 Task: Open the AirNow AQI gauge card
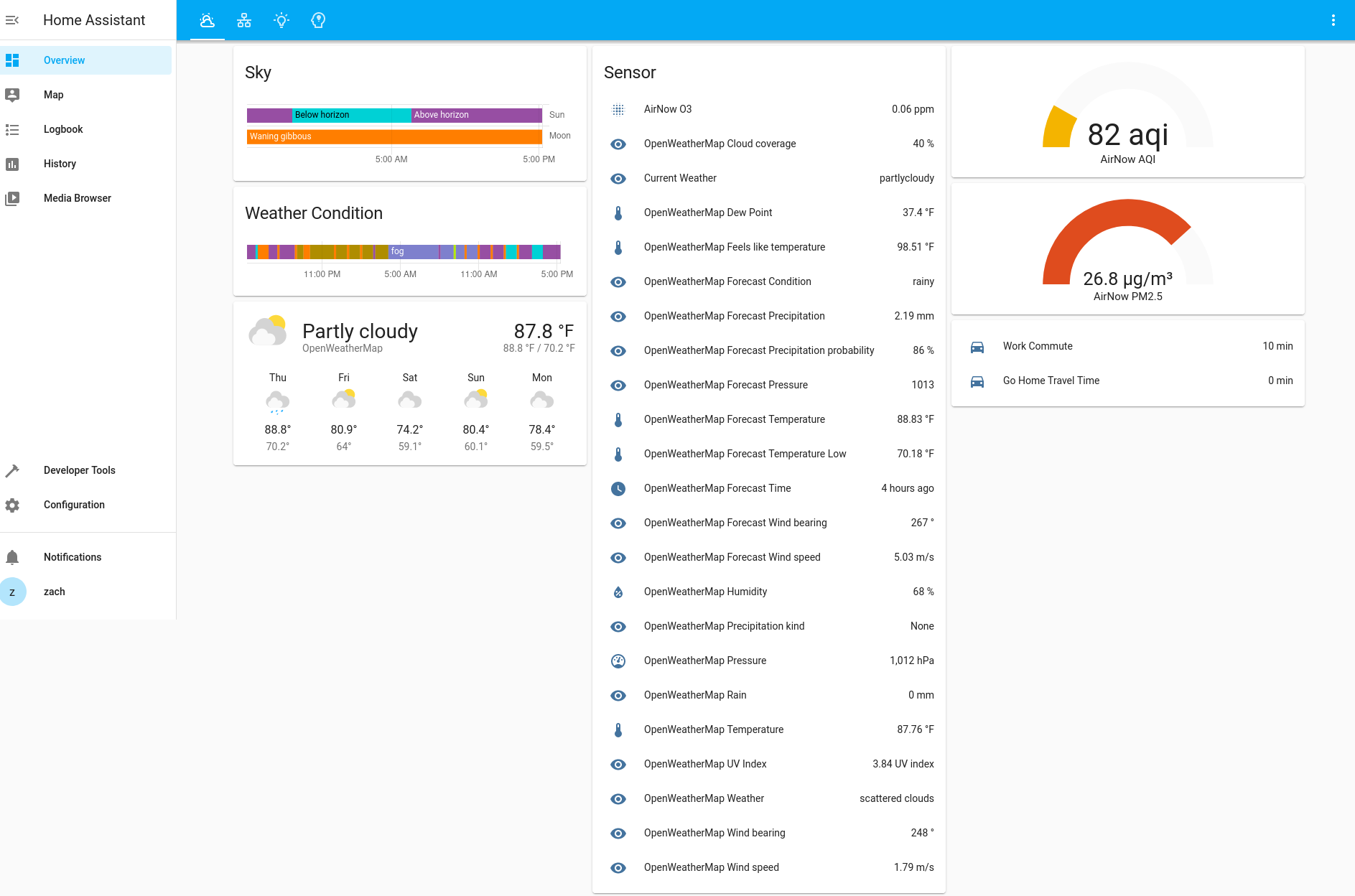tap(1127, 112)
